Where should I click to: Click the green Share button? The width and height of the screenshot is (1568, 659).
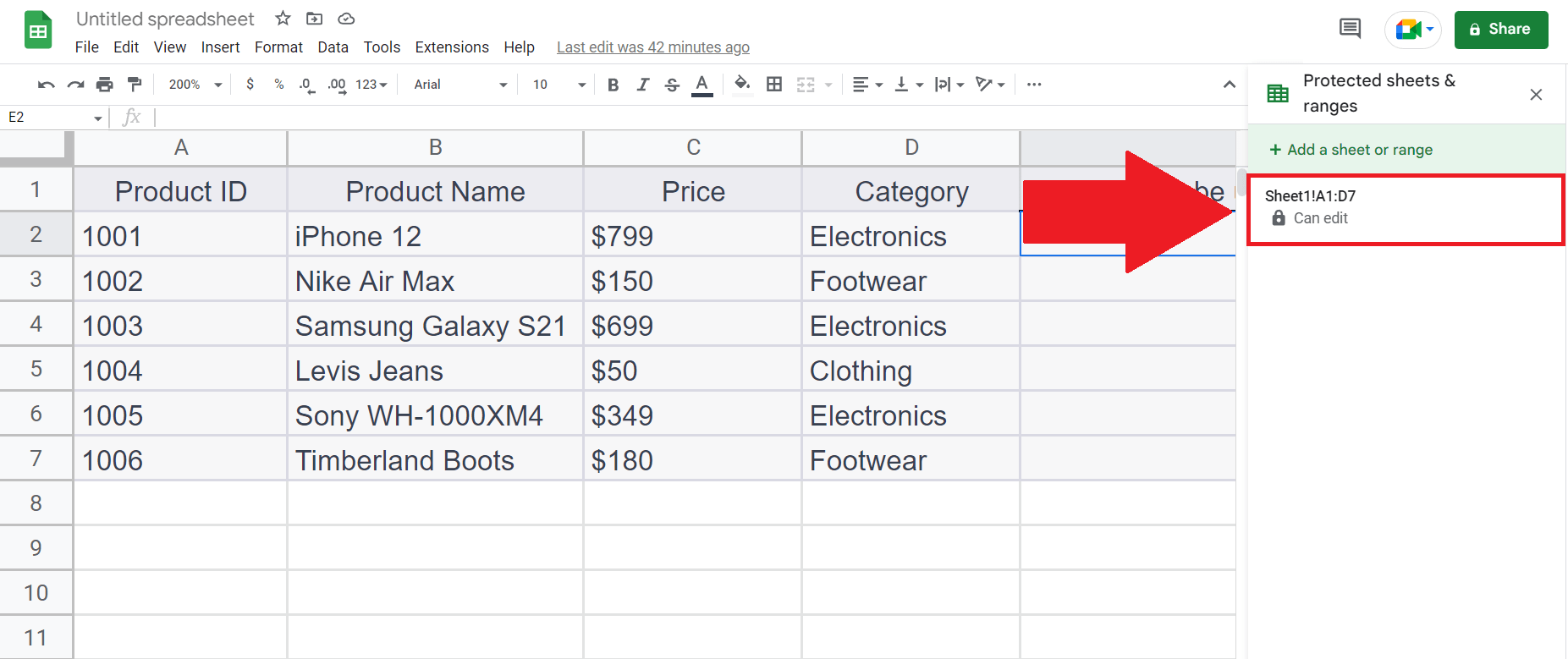tap(1501, 30)
